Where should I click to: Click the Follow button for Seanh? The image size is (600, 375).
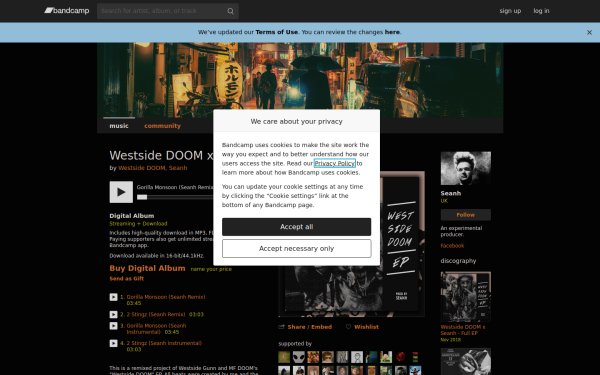point(466,215)
